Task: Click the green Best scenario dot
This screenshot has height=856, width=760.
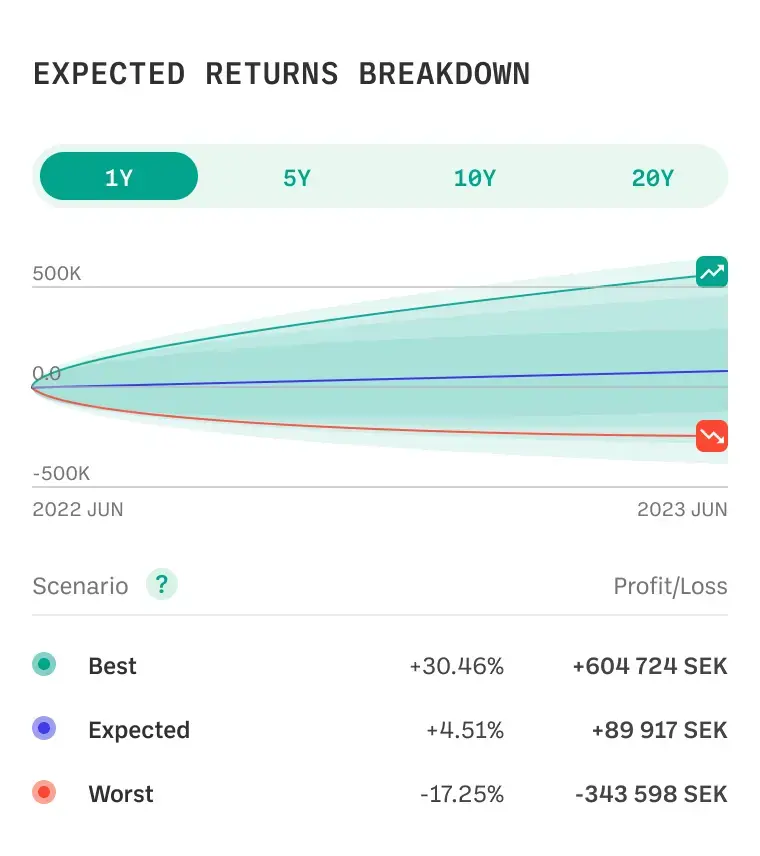Action: click(44, 664)
